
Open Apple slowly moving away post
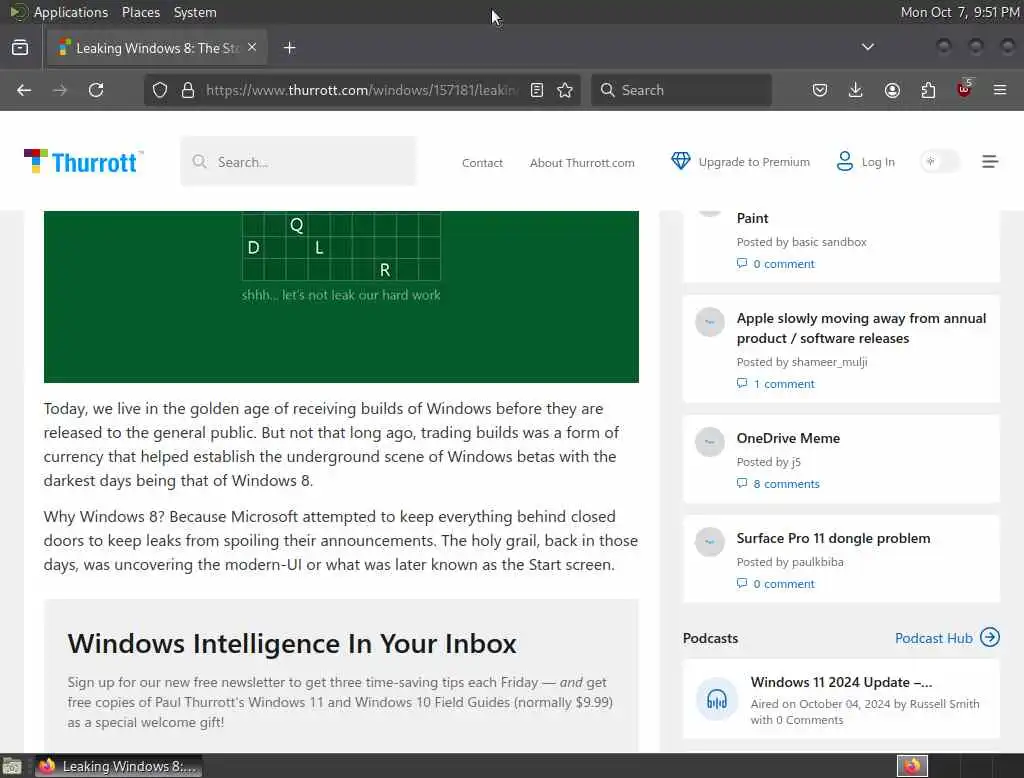(x=861, y=328)
